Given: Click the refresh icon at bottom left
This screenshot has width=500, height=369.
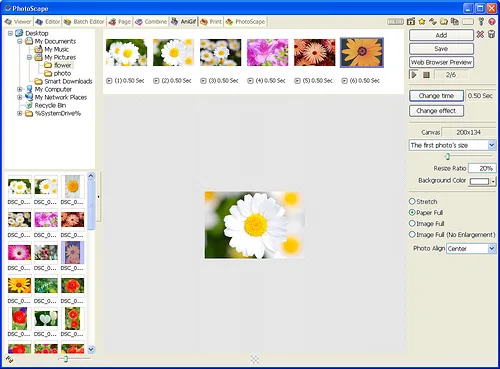Looking at the screenshot, I should [9, 359].
